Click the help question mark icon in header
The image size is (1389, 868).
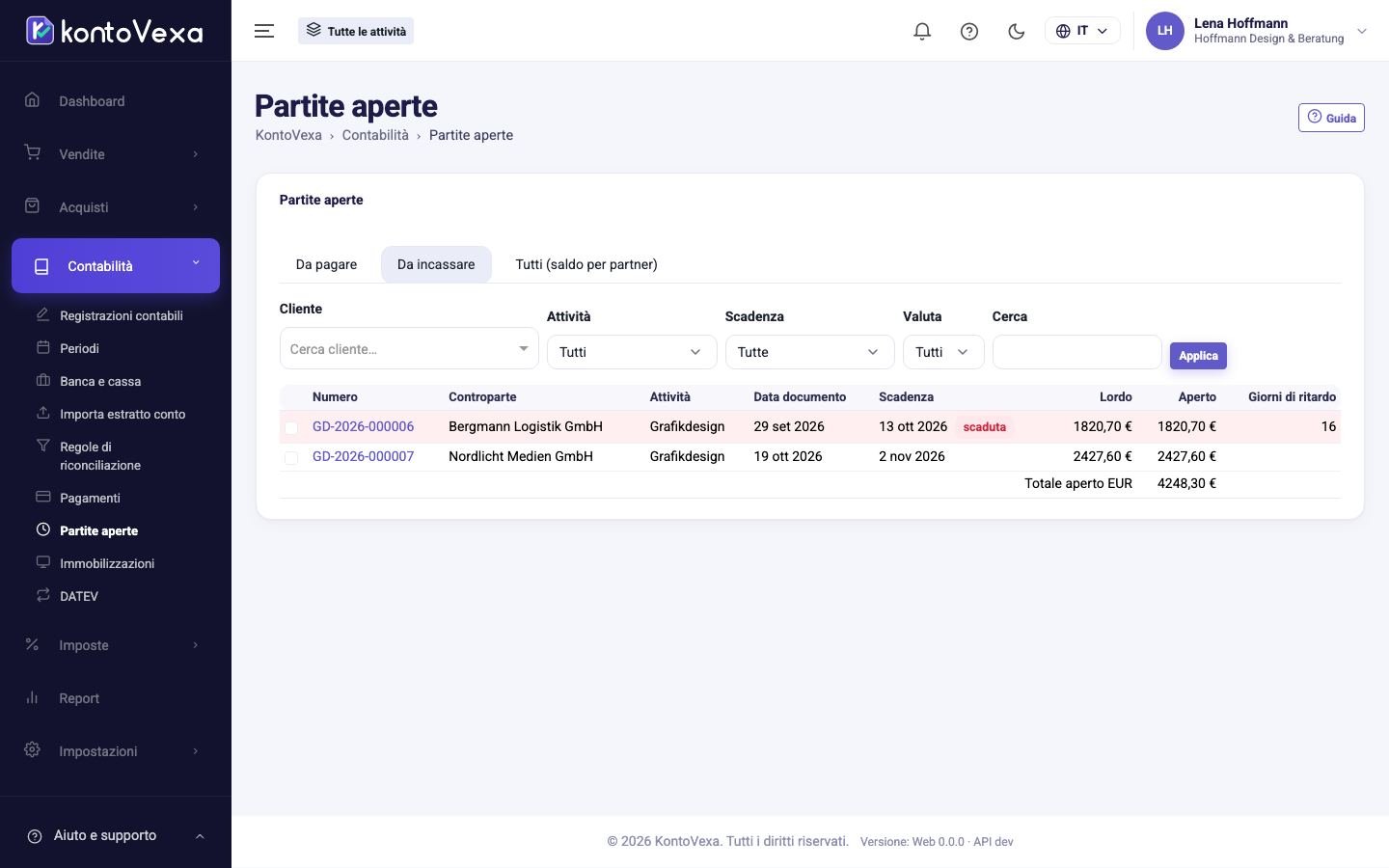click(x=969, y=31)
